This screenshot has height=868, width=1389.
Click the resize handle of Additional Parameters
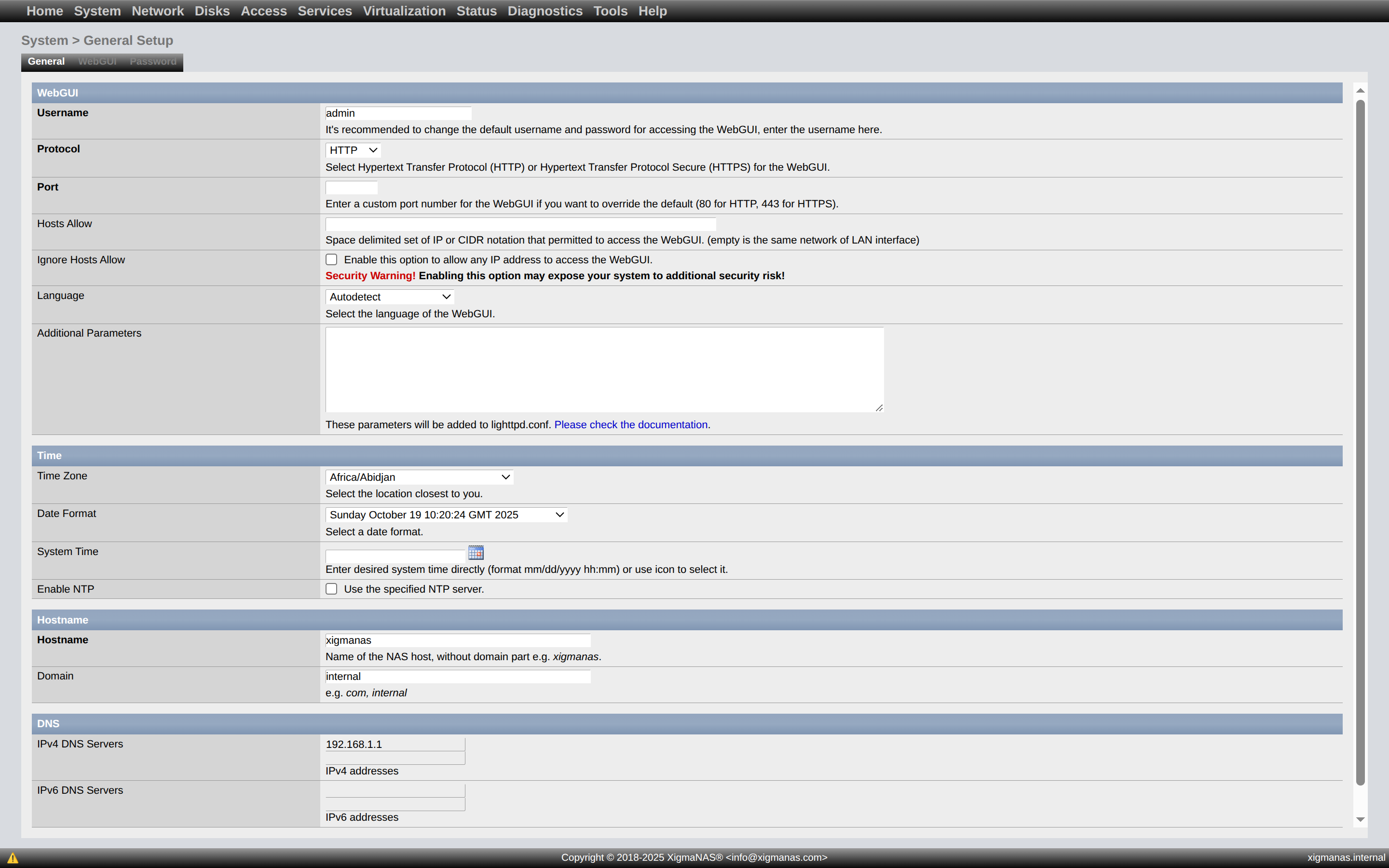879,407
